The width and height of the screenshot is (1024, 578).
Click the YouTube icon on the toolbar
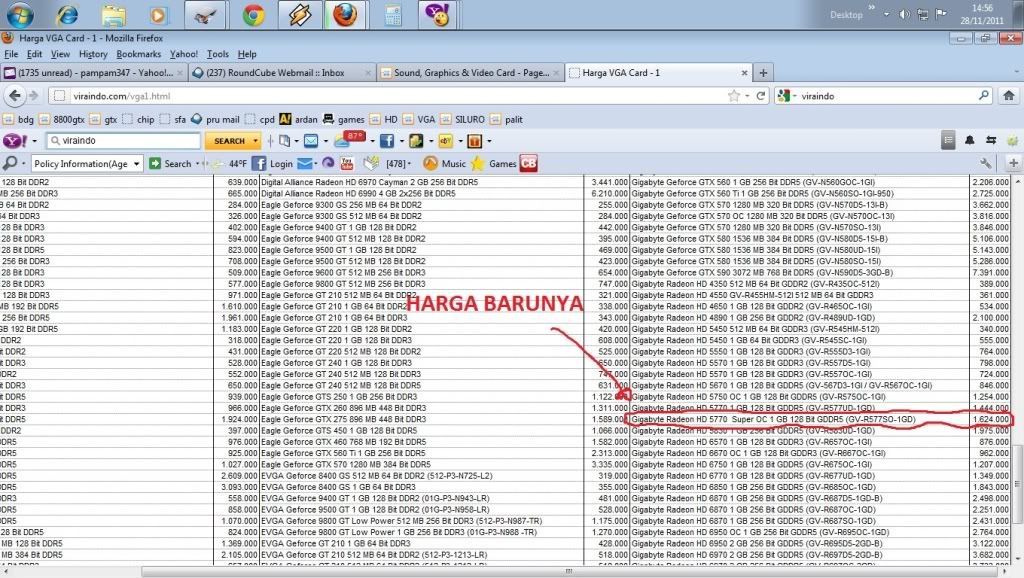pos(347,163)
